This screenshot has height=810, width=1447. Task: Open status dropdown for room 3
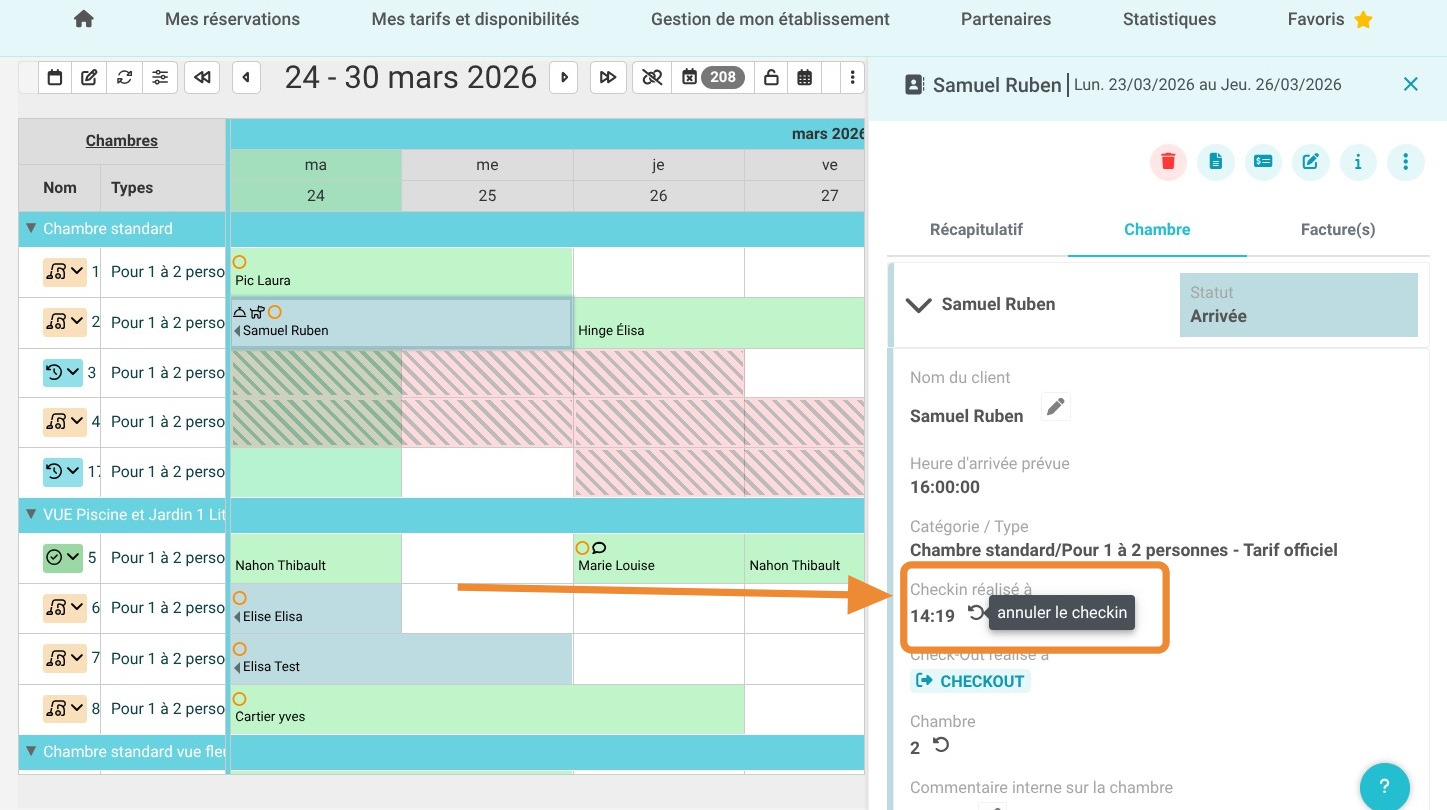tap(63, 373)
